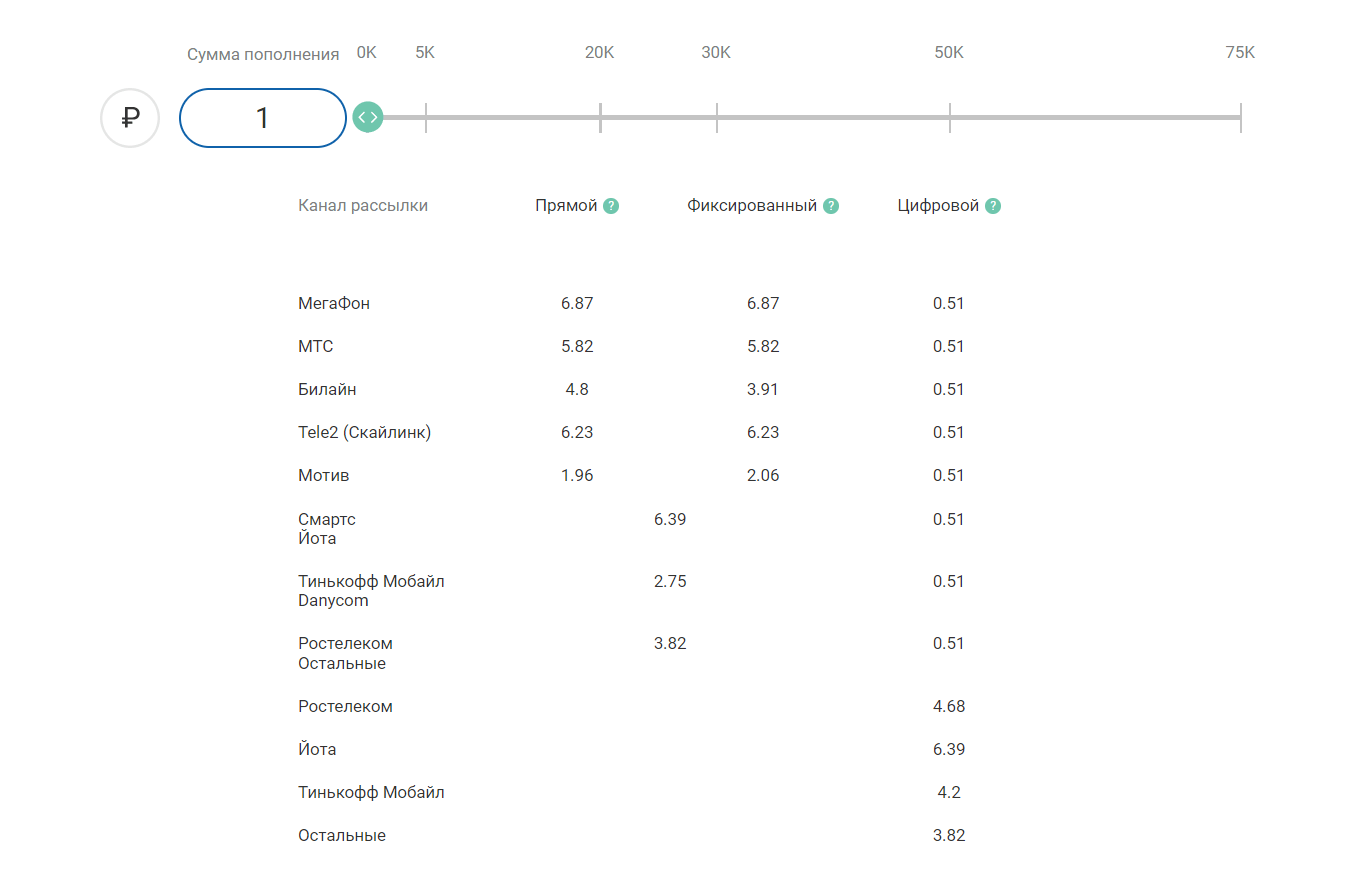Click the 0.51 digital price for Danycom
Screen dimensions: 1354x881
948,581
